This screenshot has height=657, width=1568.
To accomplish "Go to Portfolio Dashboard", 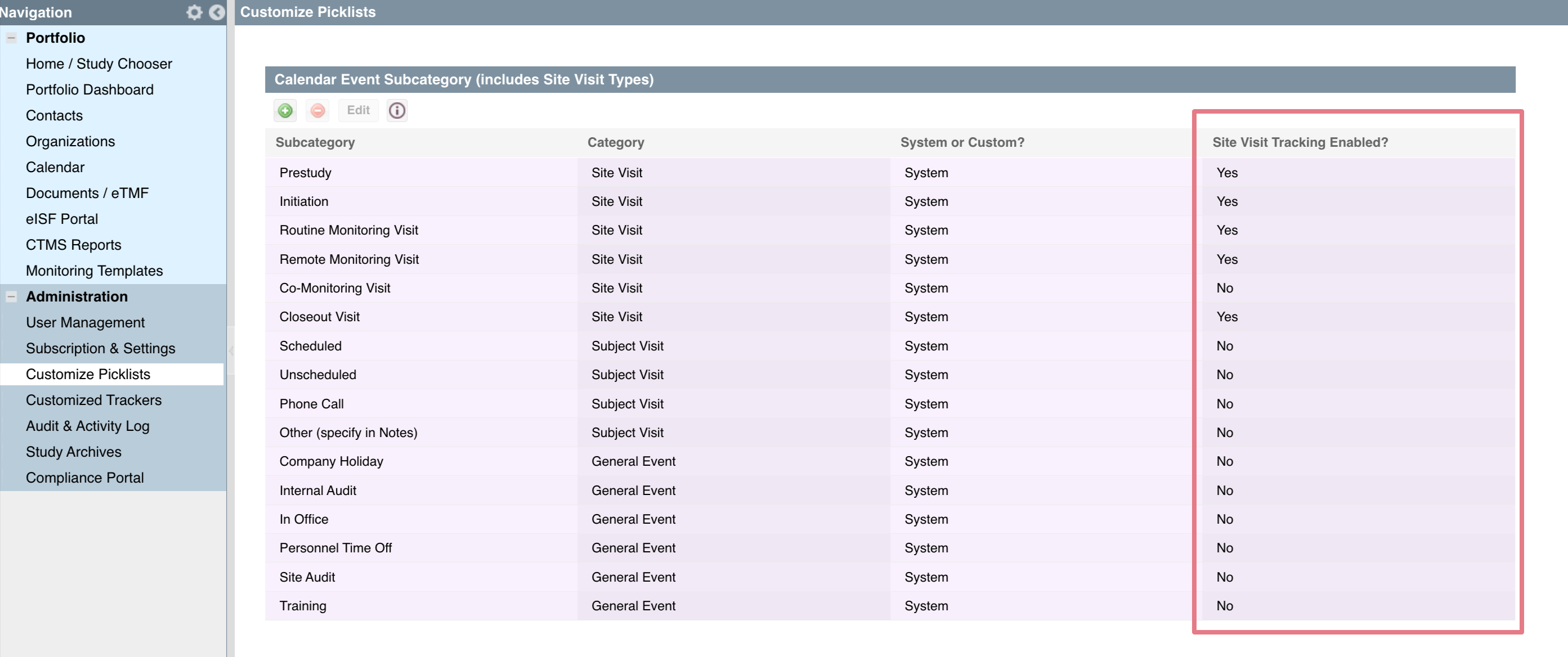I will pos(89,89).
